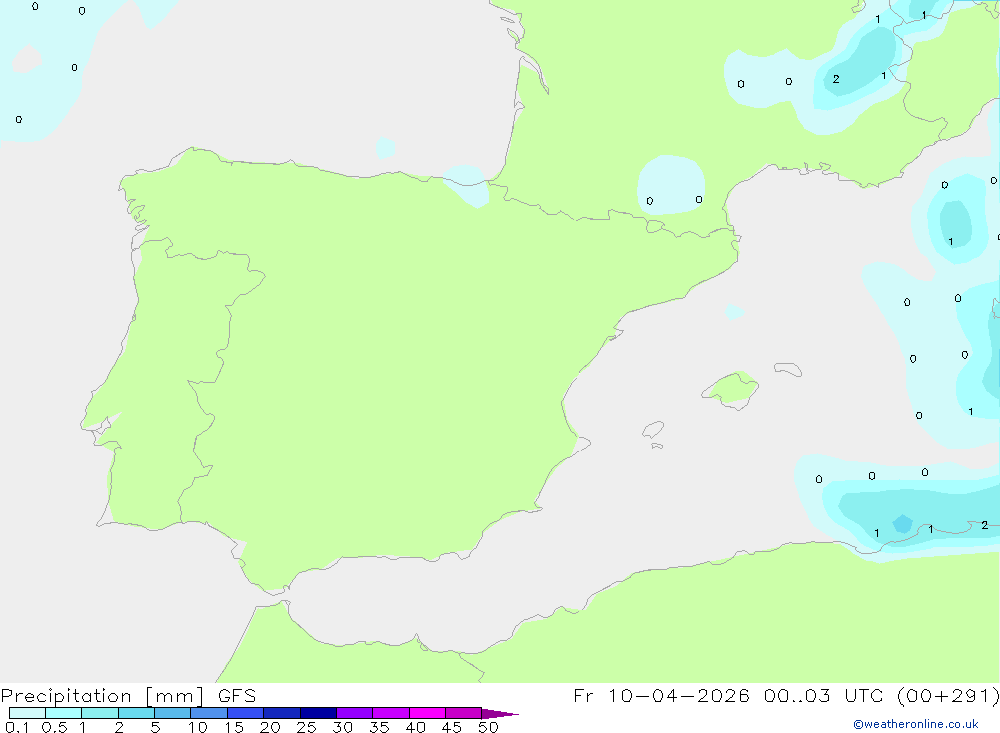Click the "0.5" legend label

point(54,727)
